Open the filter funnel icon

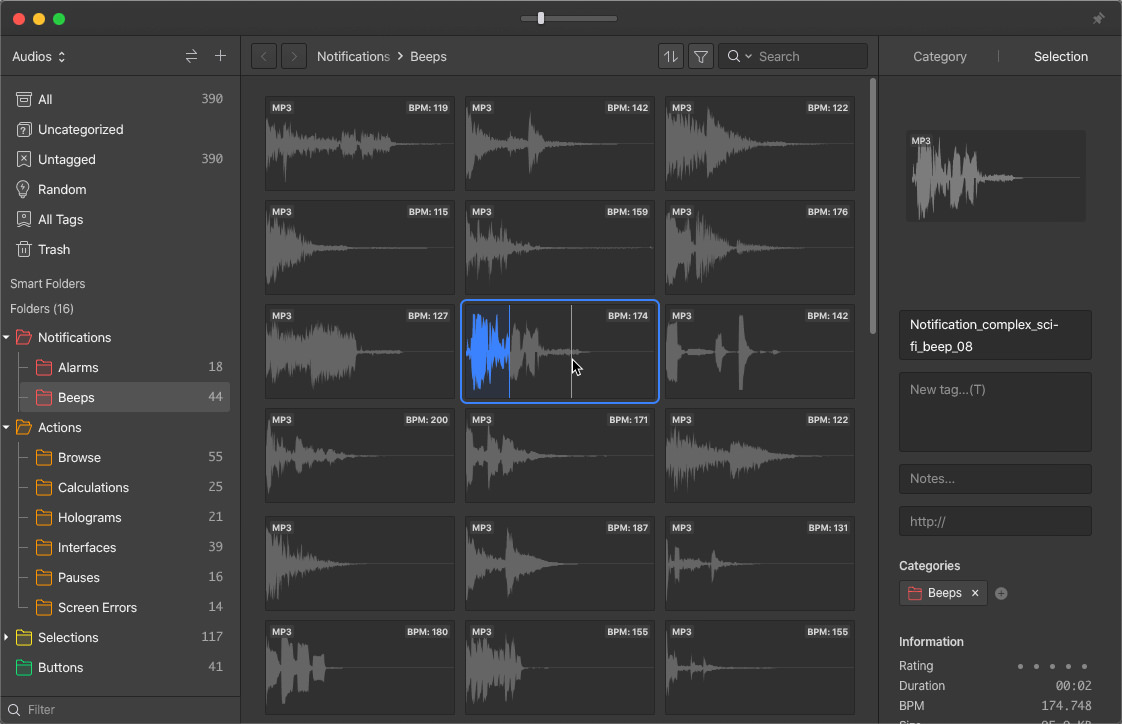coord(700,56)
